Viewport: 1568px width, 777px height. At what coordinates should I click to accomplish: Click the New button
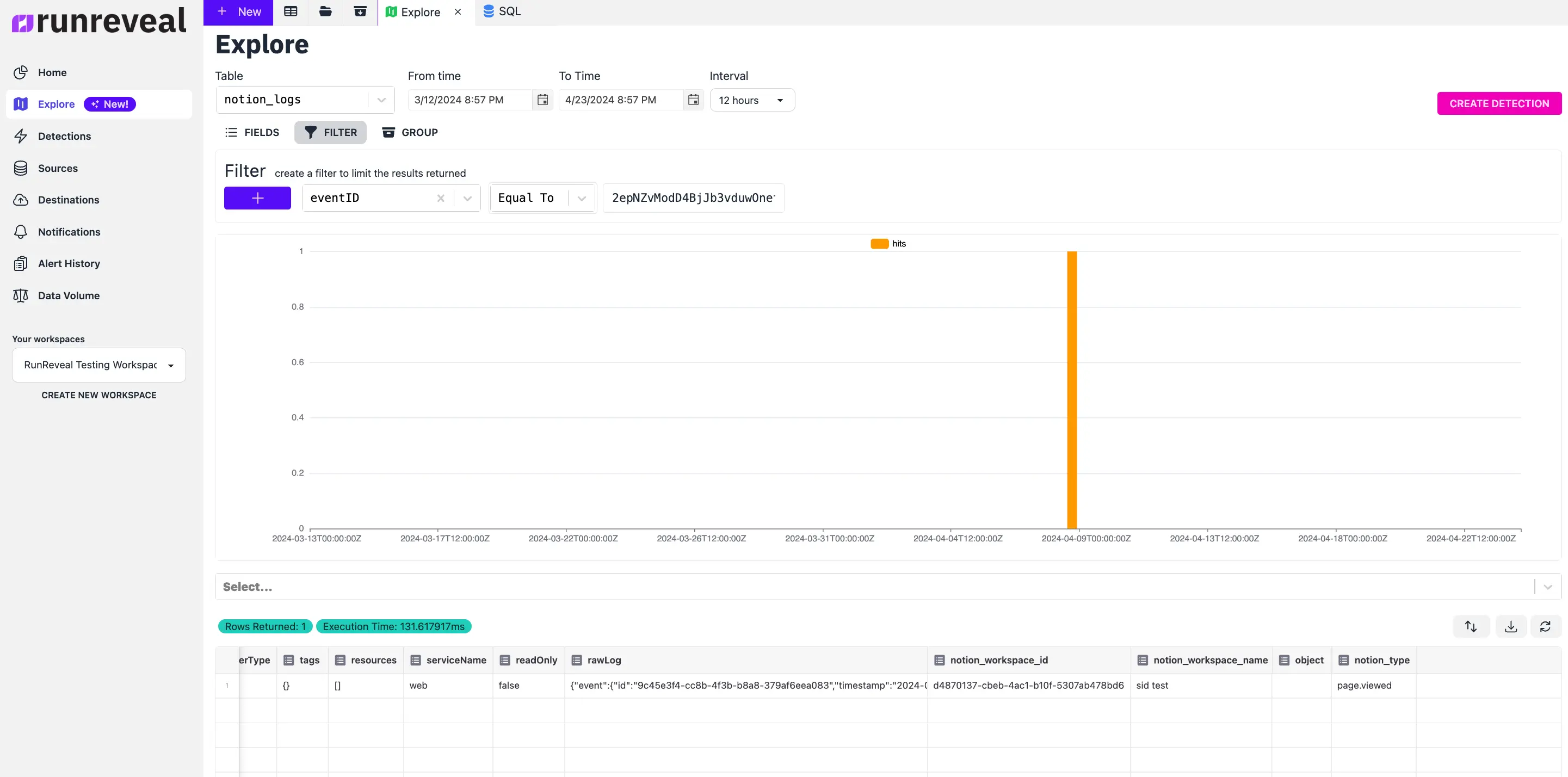coord(238,12)
